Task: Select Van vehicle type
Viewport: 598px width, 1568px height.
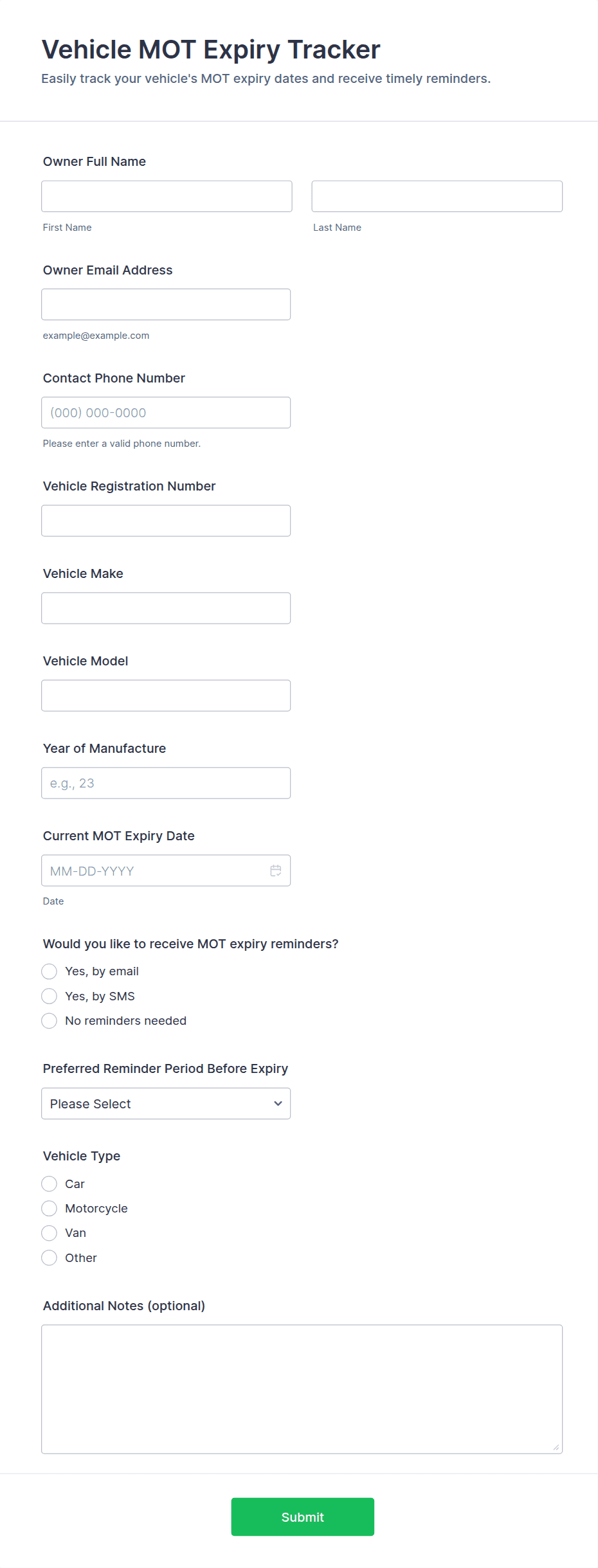Action: tap(50, 1232)
